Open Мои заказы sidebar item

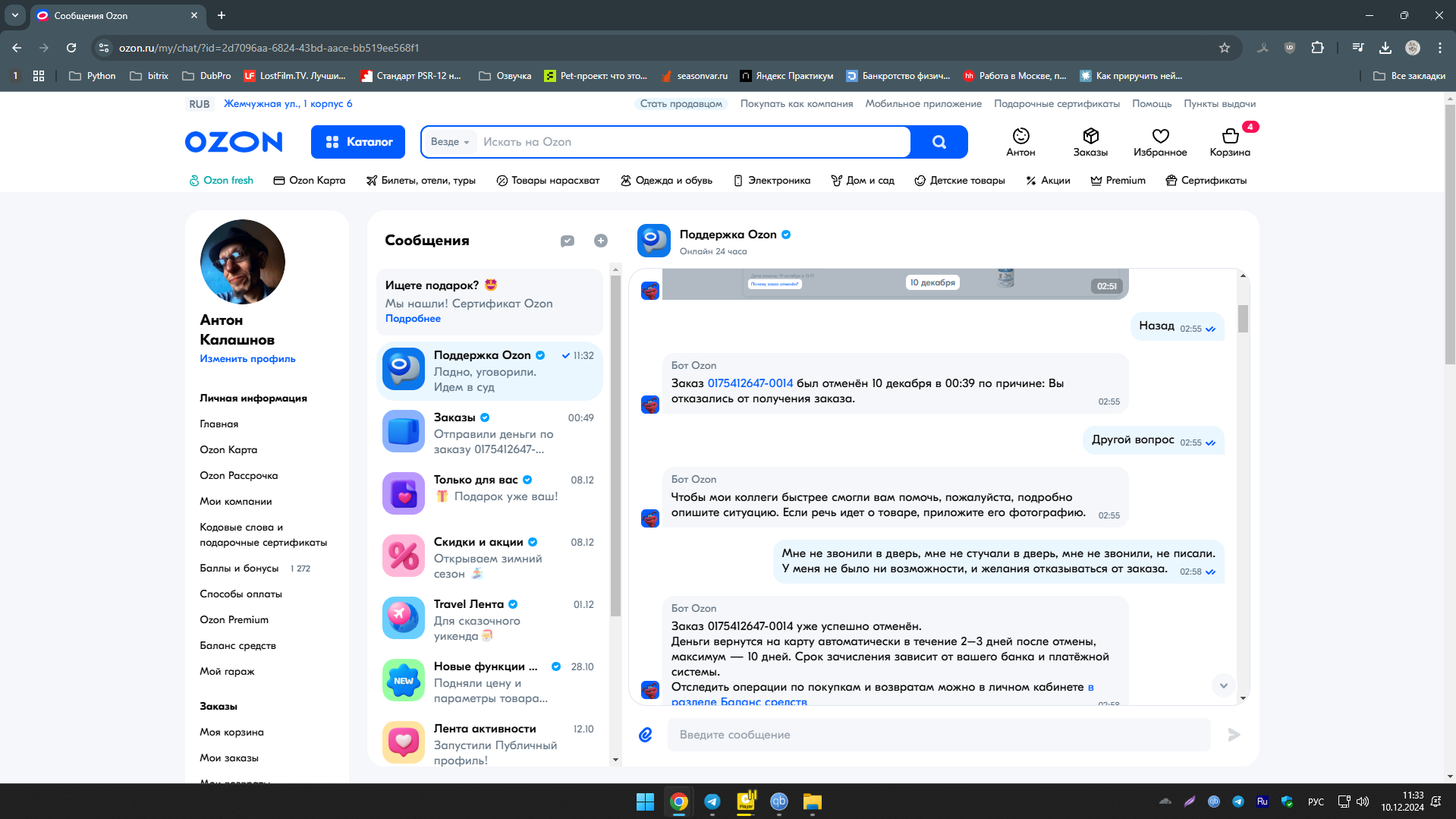(x=229, y=758)
